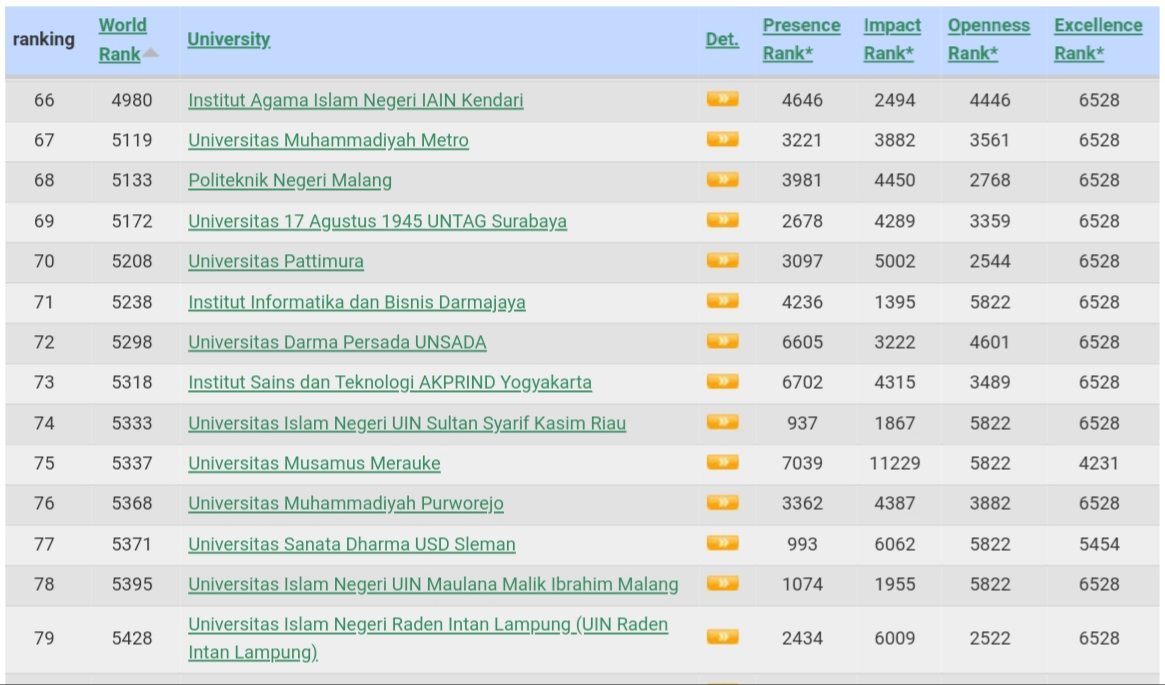Select world rank value 5208
The image size is (1165, 685).
[132, 261]
